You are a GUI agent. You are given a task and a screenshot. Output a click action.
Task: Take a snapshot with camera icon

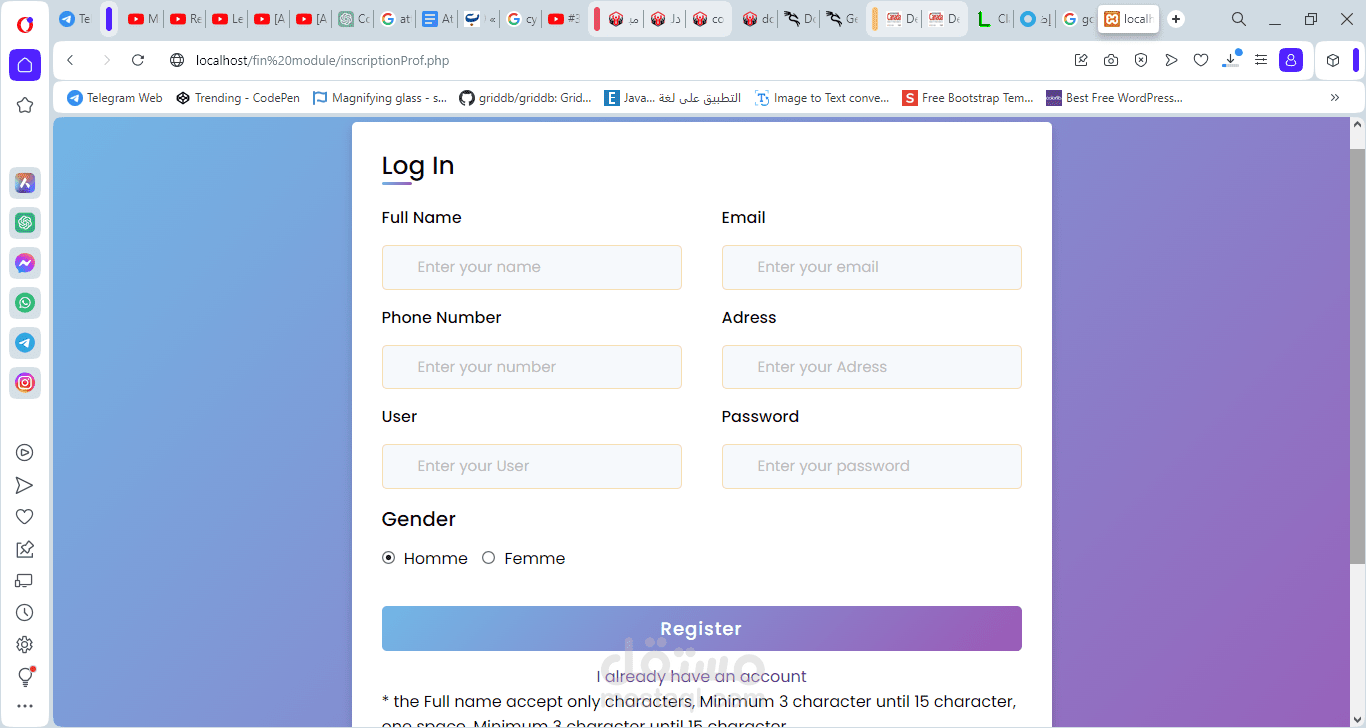1111,60
